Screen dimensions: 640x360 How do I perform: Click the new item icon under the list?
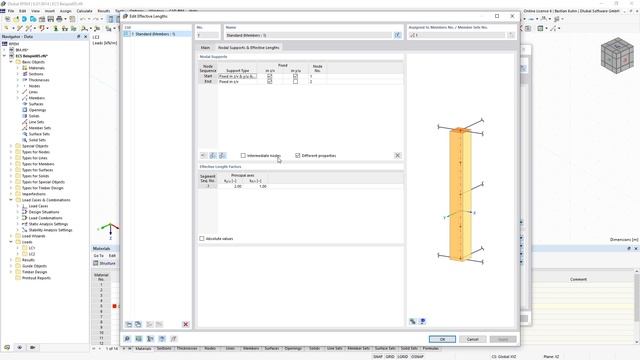click(129, 324)
